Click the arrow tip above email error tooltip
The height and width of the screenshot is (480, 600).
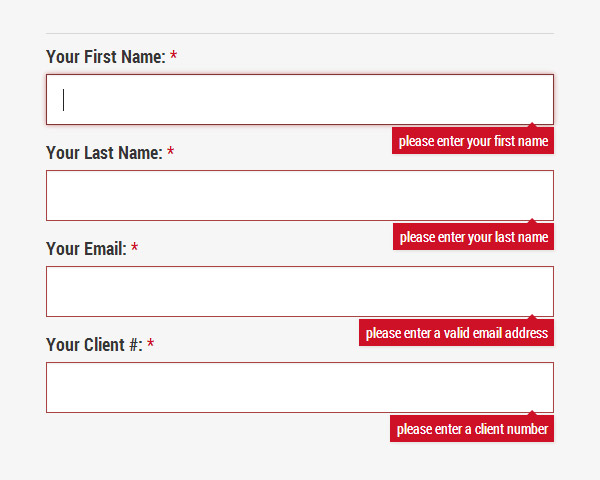532,317
